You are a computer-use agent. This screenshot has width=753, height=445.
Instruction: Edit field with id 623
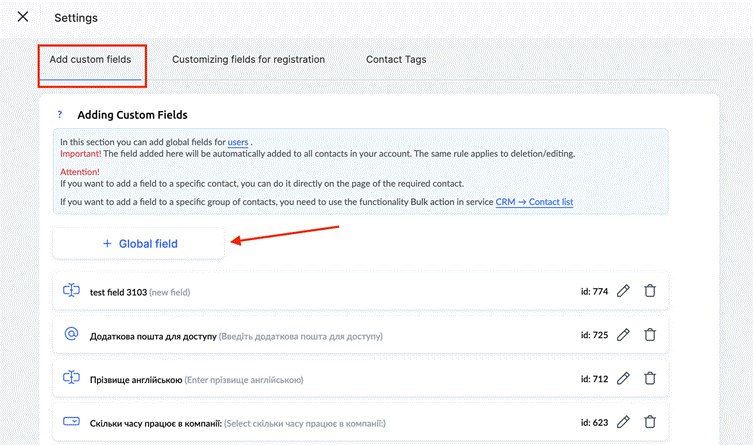[x=623, y=422]
